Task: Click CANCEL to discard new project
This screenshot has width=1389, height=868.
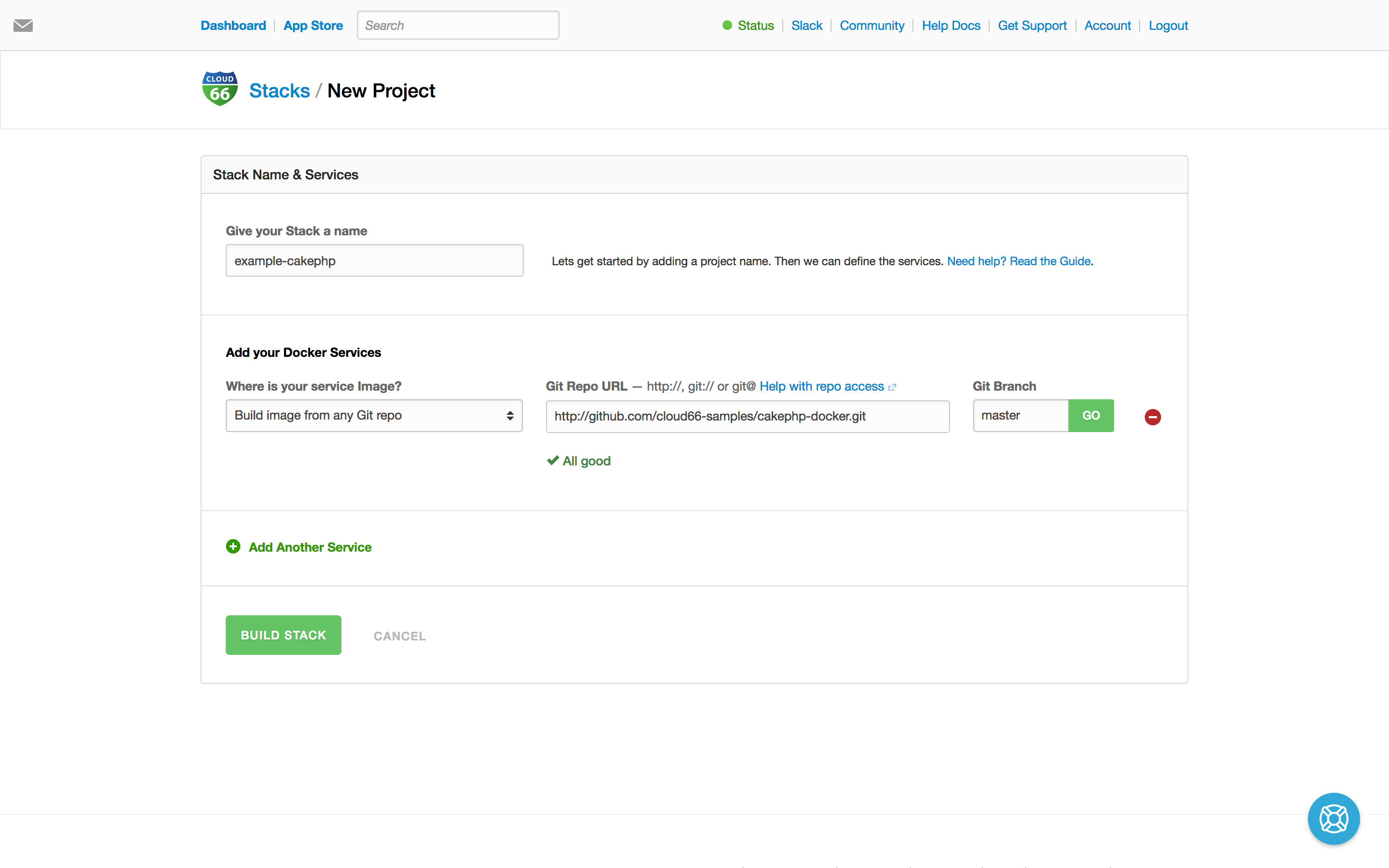Action: pos(400,636)
